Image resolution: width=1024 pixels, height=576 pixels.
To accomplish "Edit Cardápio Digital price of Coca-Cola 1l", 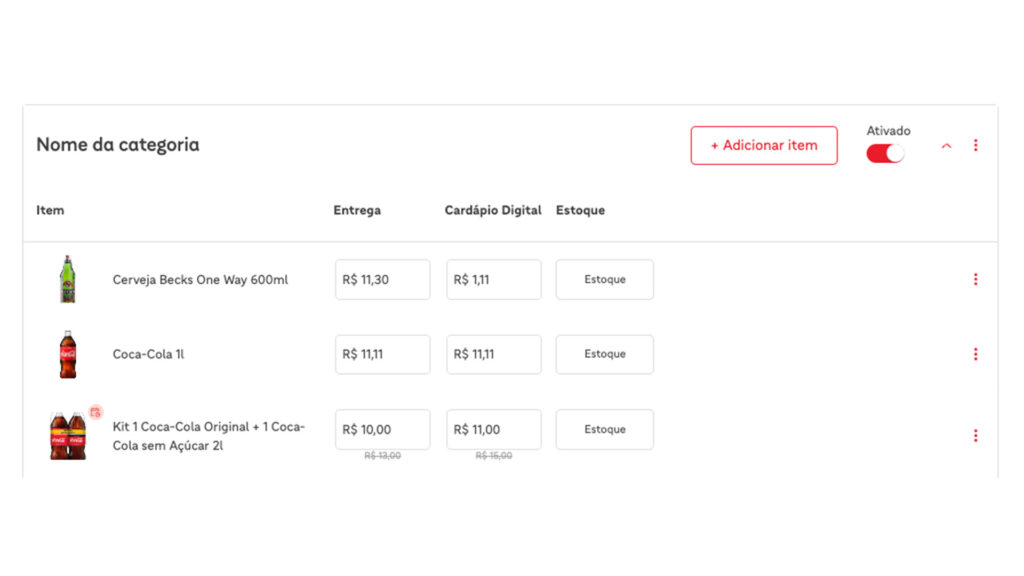I will click(494, 354).
